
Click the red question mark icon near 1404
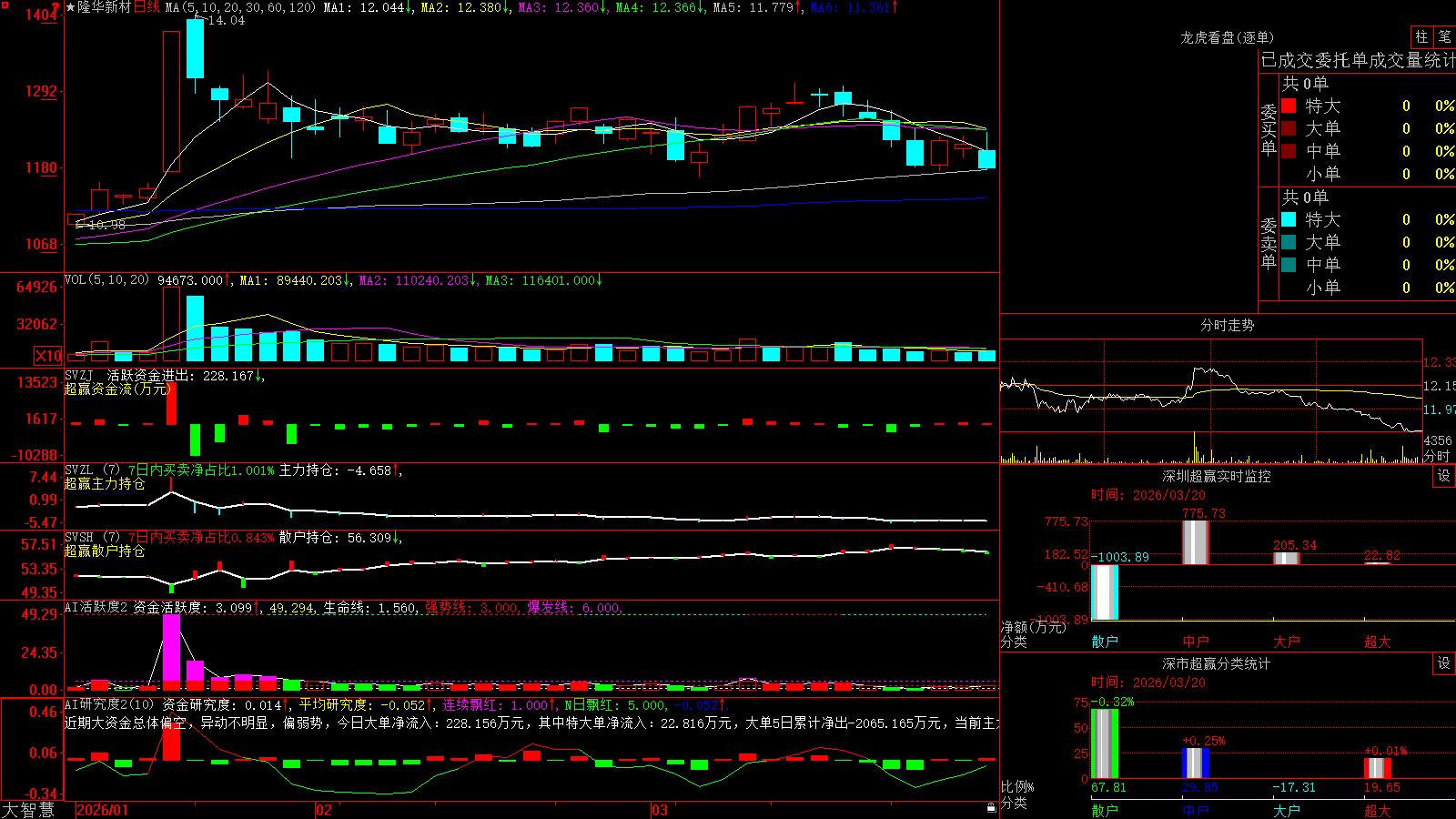pos(56,7)
